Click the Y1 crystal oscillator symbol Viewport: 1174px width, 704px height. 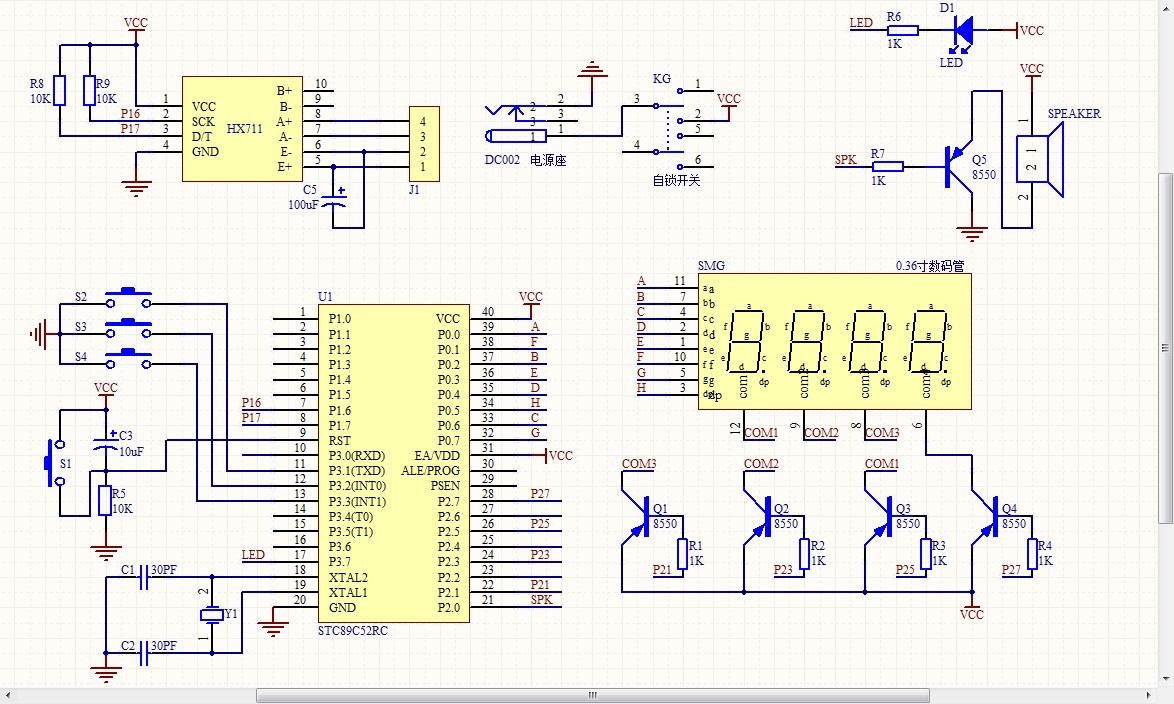coord(212,615)
